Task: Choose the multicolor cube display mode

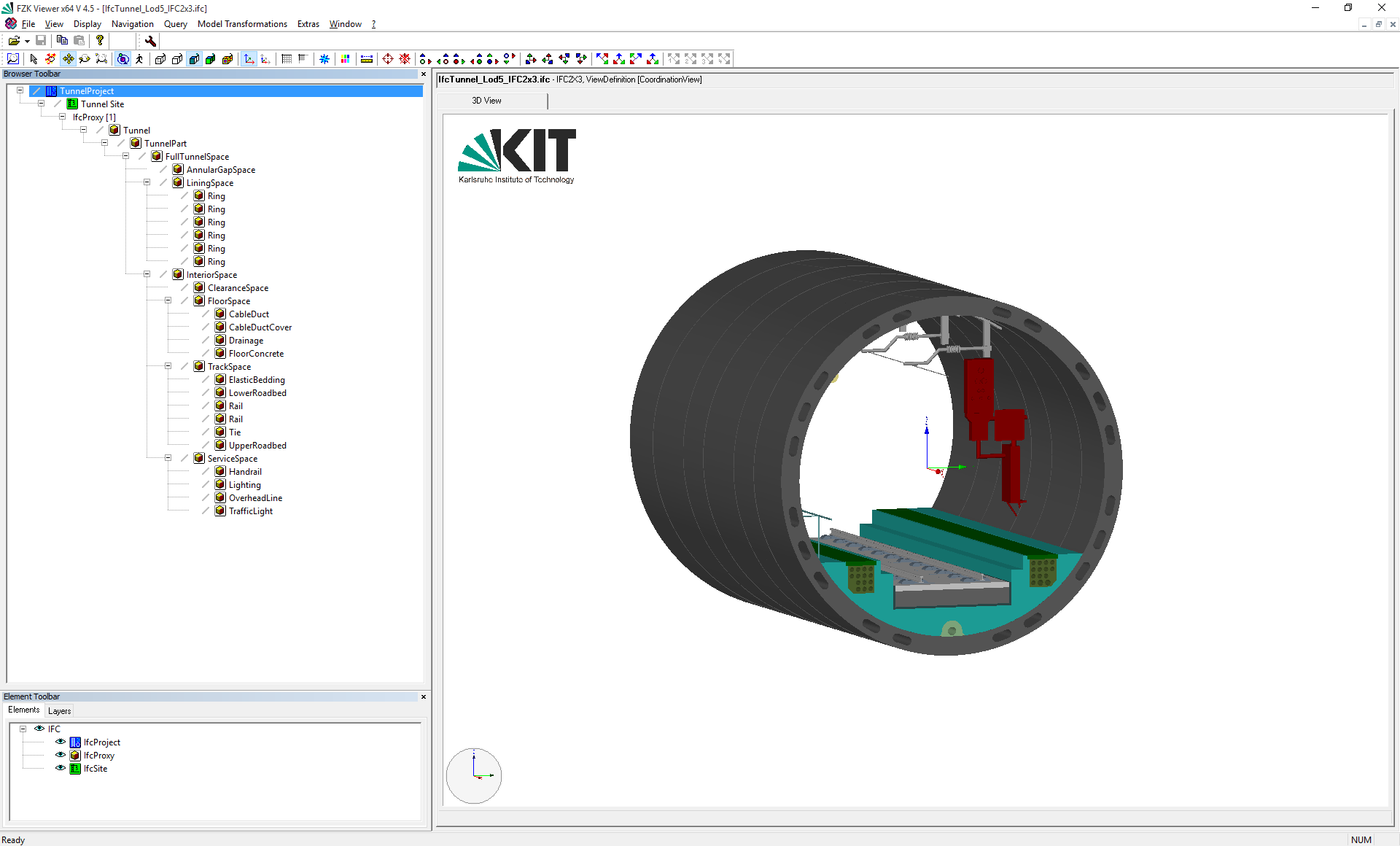Action: pos(227,59)
